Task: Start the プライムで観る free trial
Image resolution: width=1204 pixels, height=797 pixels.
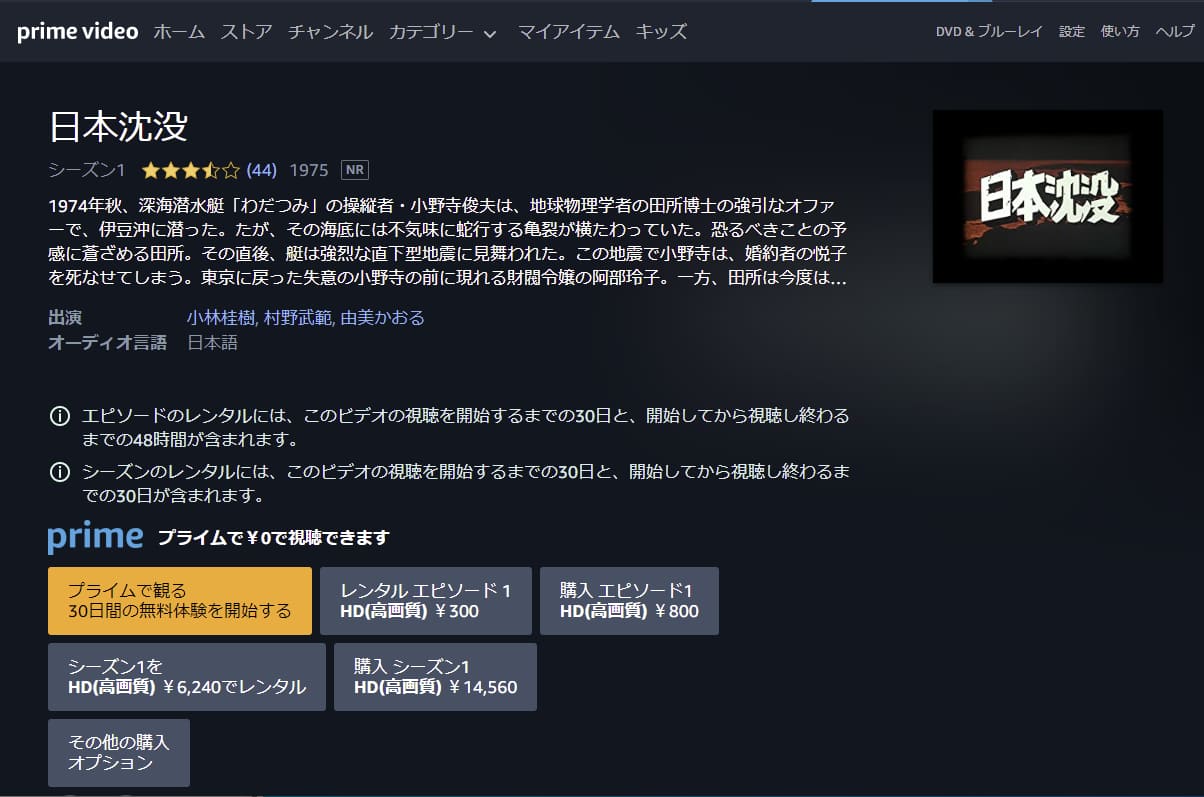Action: click(x=180, y=601)
